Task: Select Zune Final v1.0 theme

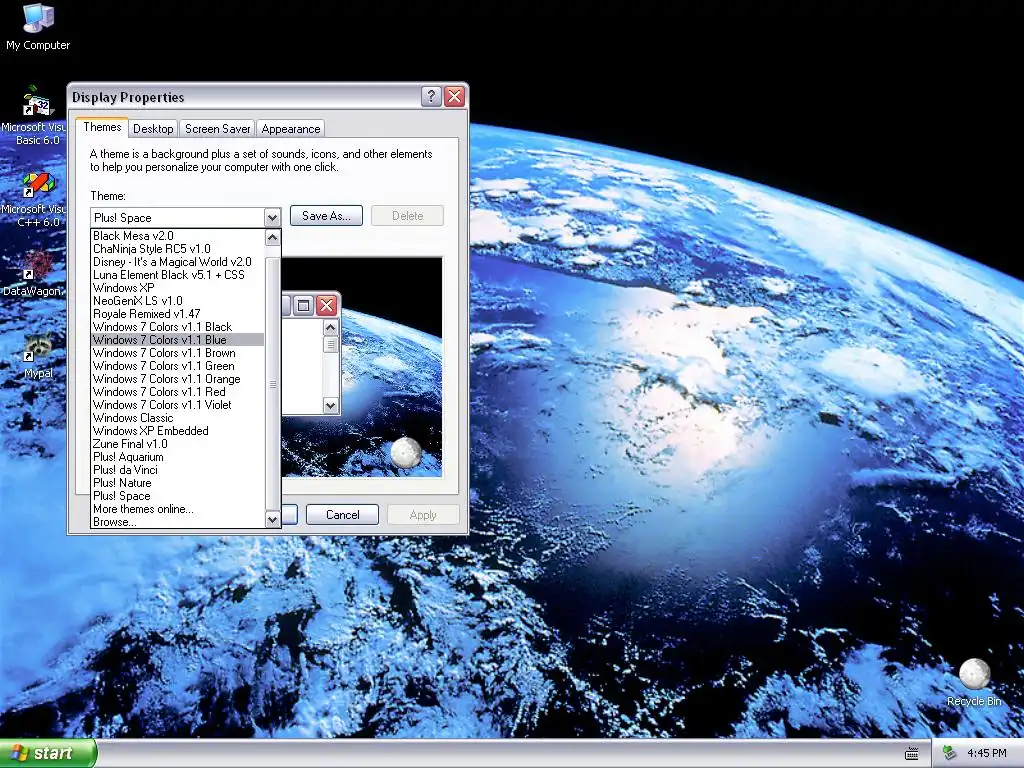Action: [x=178, y=444]
